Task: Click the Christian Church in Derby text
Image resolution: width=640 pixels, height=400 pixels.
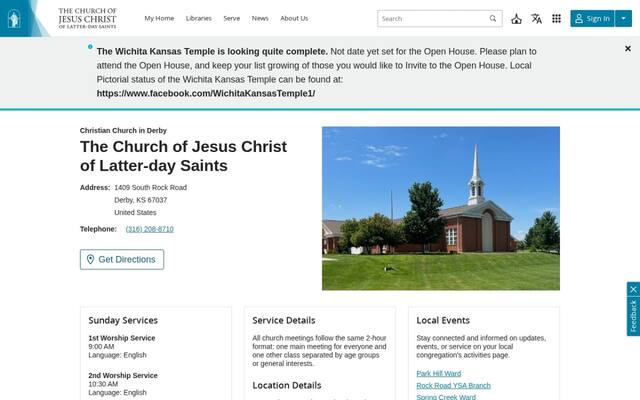Action: point(123,131)
